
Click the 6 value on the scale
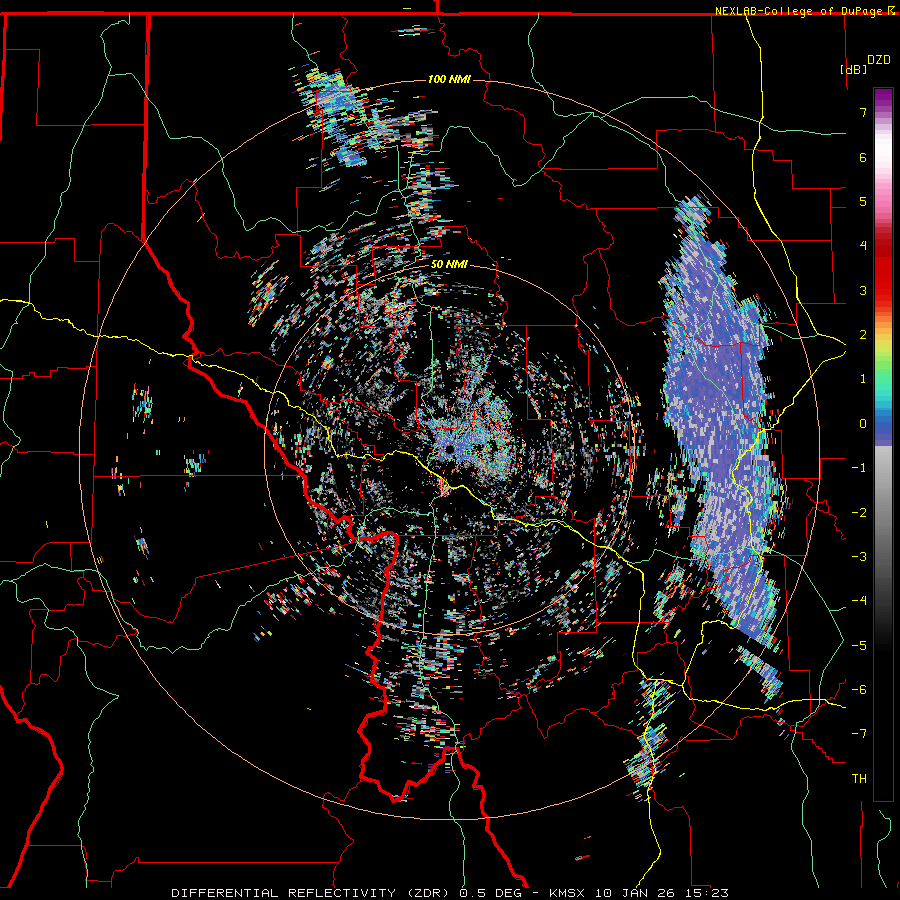863,157
